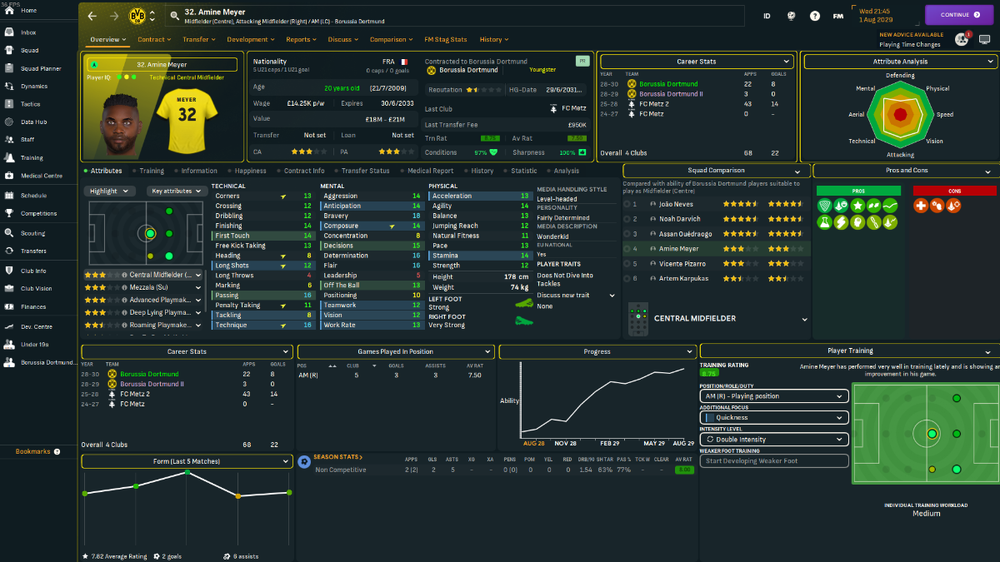Open the Training sidebar icon
This screenshot has height=562, width=1000.
pyautogui.click(x=9, y=158)
